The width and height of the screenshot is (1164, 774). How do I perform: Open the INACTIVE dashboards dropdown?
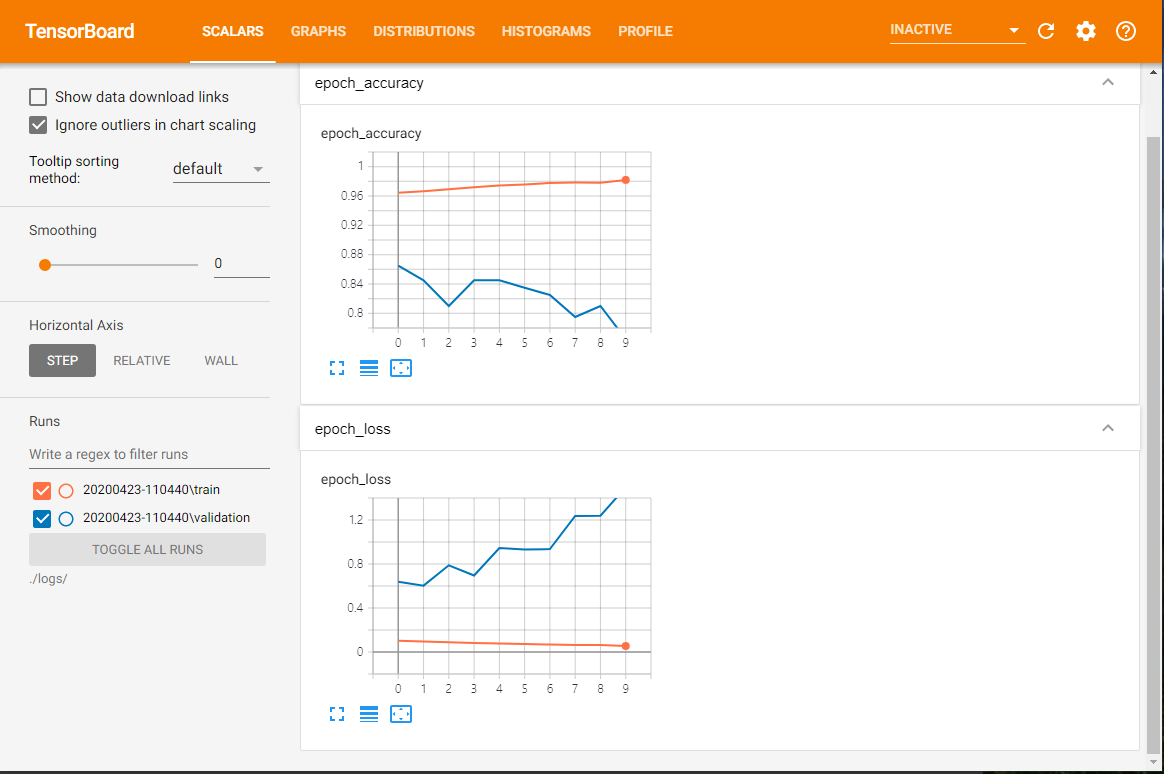[x=958, y=30]
